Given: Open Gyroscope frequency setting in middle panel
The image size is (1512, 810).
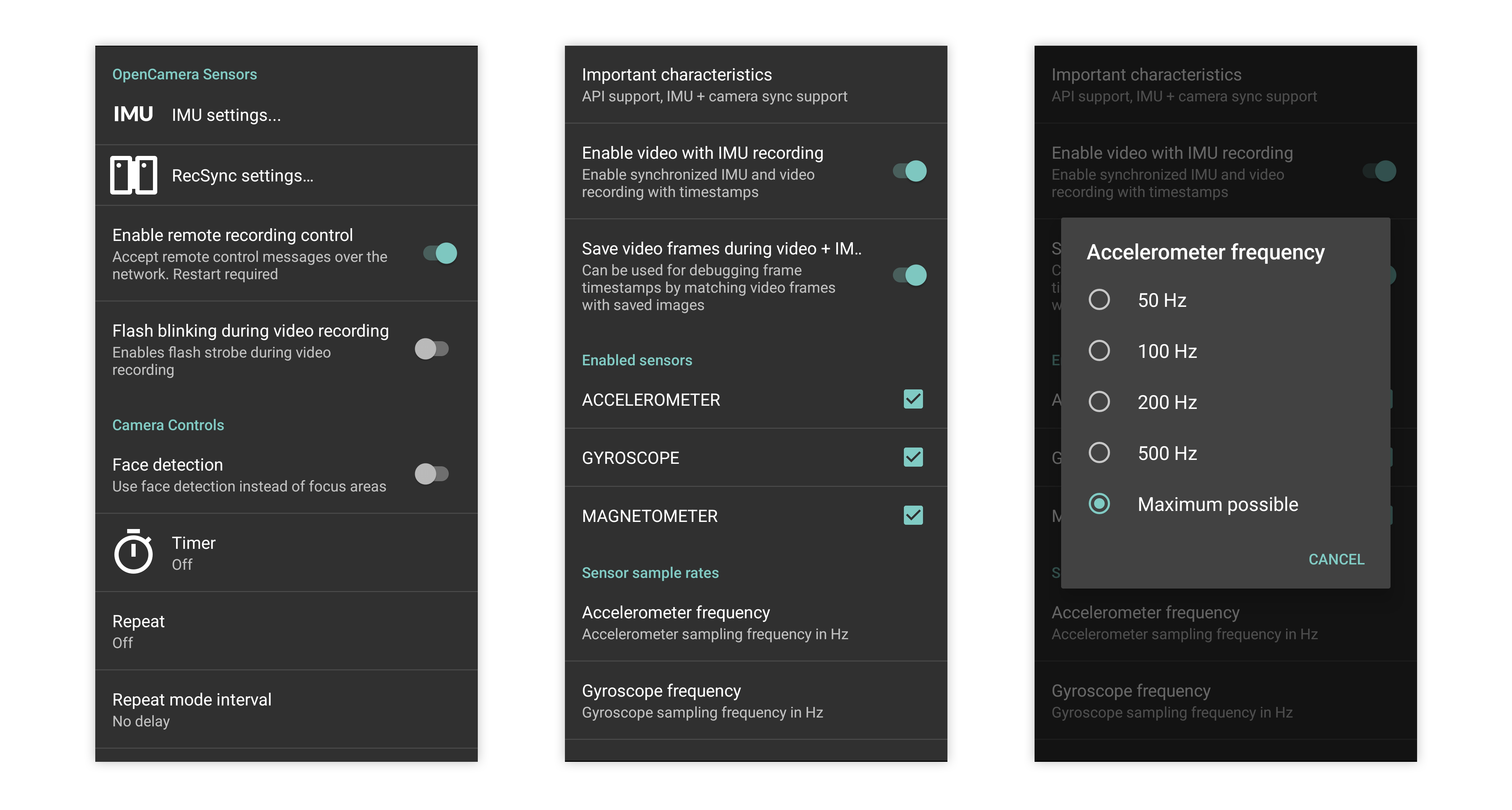Looking at the screenshot, I should pyautogui.click(x=702, y=701).
